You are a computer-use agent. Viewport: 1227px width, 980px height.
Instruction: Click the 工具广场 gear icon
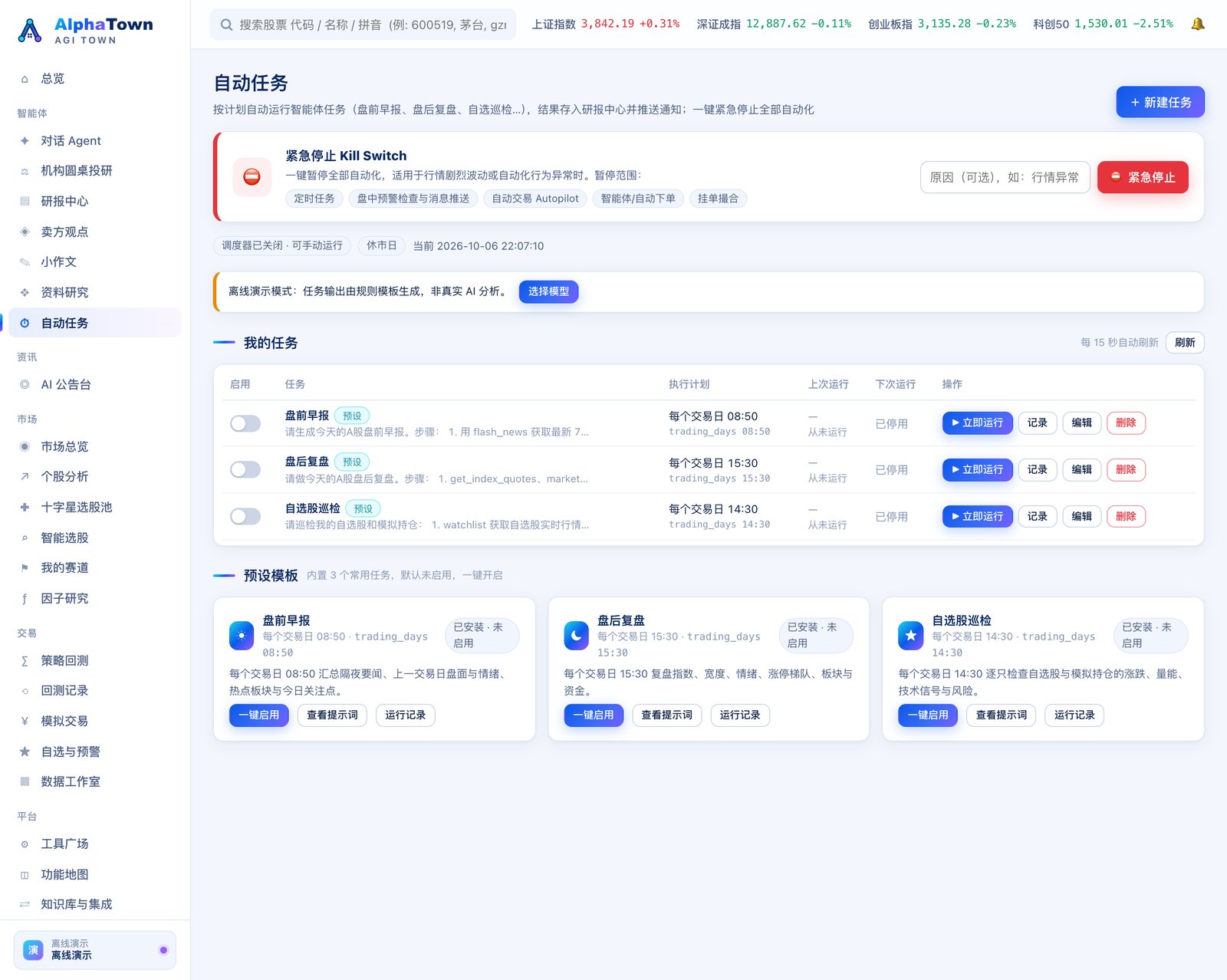pos(25,844)
